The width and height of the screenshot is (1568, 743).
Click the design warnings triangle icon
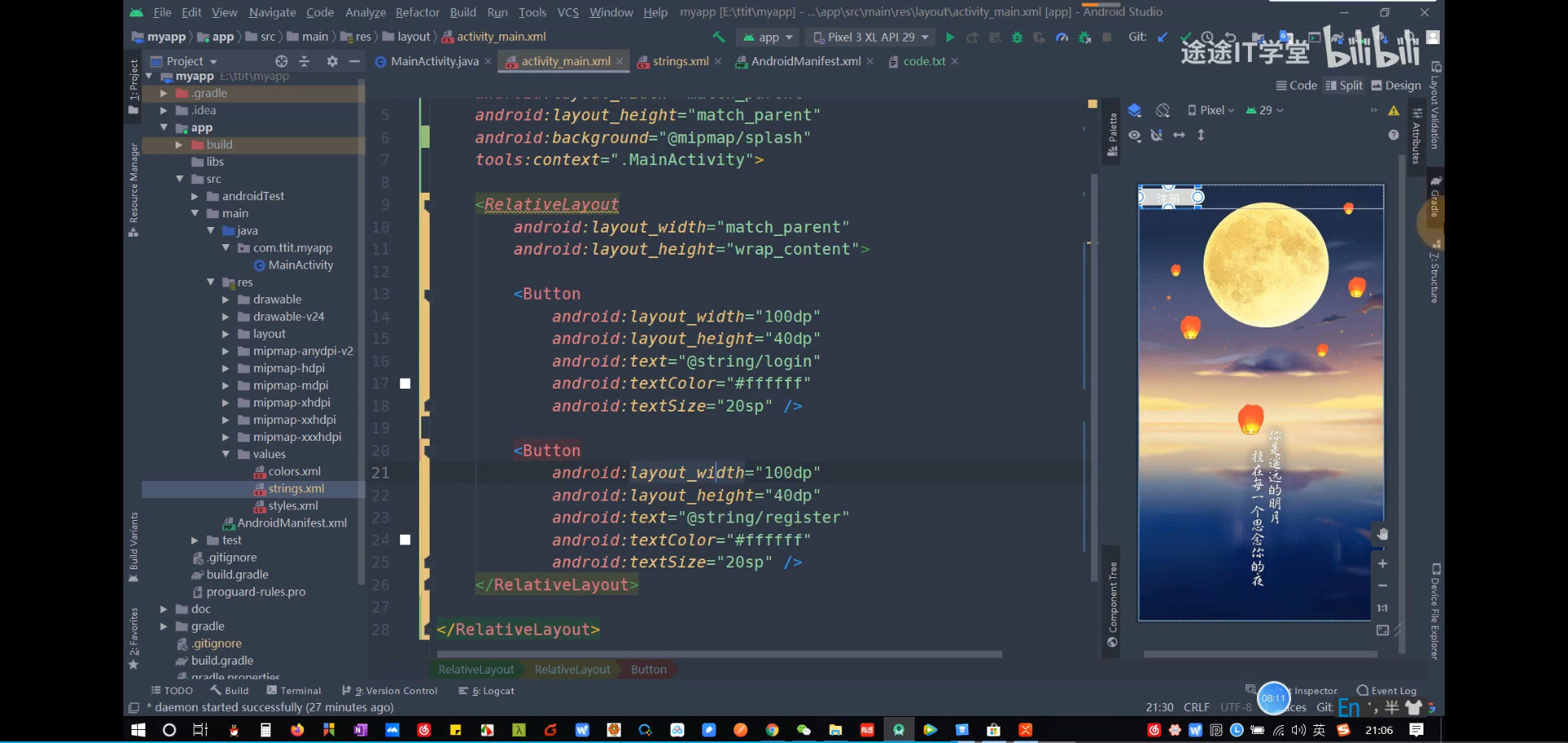point(1394,110)
